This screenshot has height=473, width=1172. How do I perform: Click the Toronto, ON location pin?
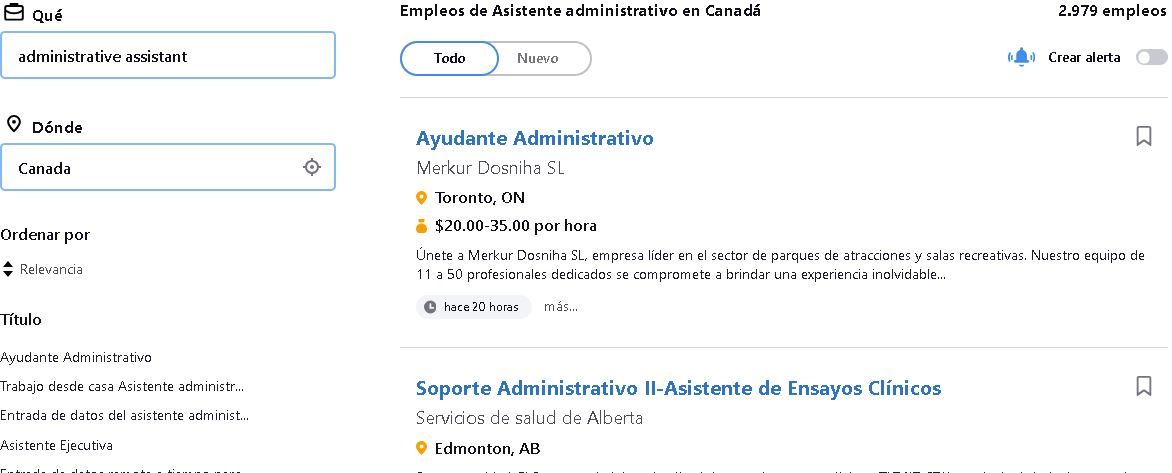(422, 198)
